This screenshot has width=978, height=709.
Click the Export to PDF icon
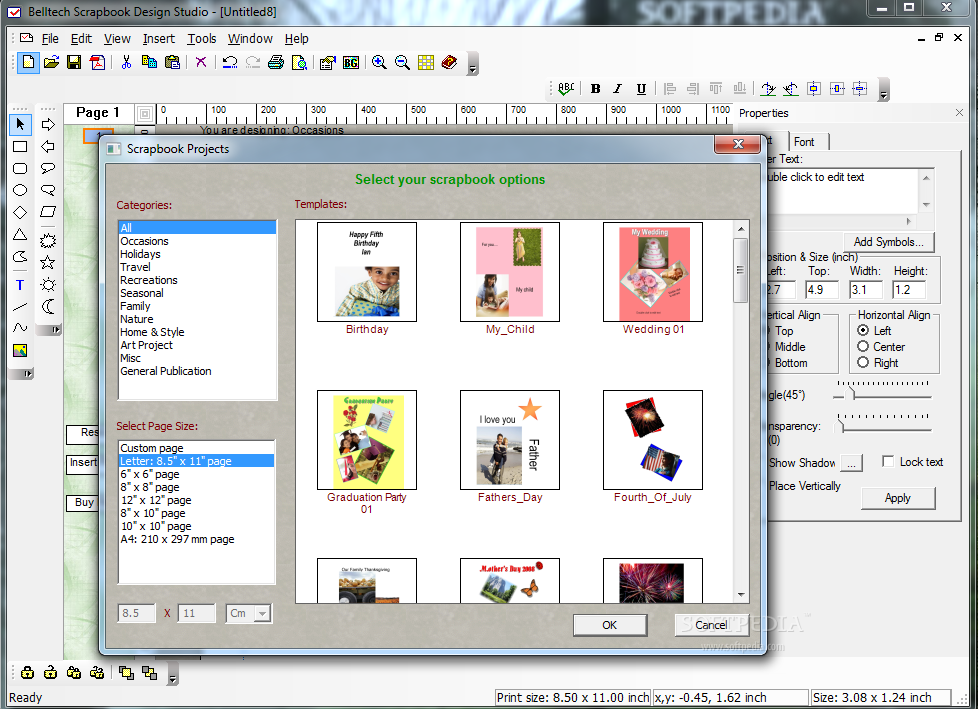click(97, 62)
